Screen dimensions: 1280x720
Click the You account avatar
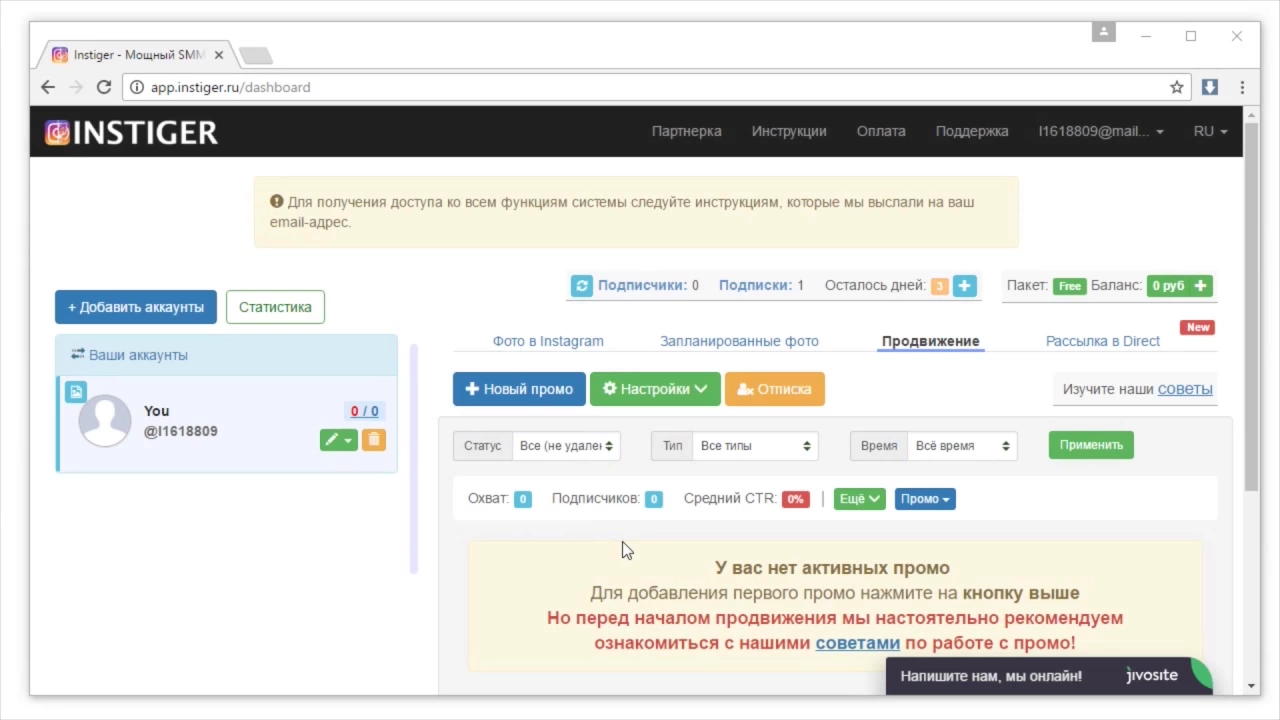(105, 420)
